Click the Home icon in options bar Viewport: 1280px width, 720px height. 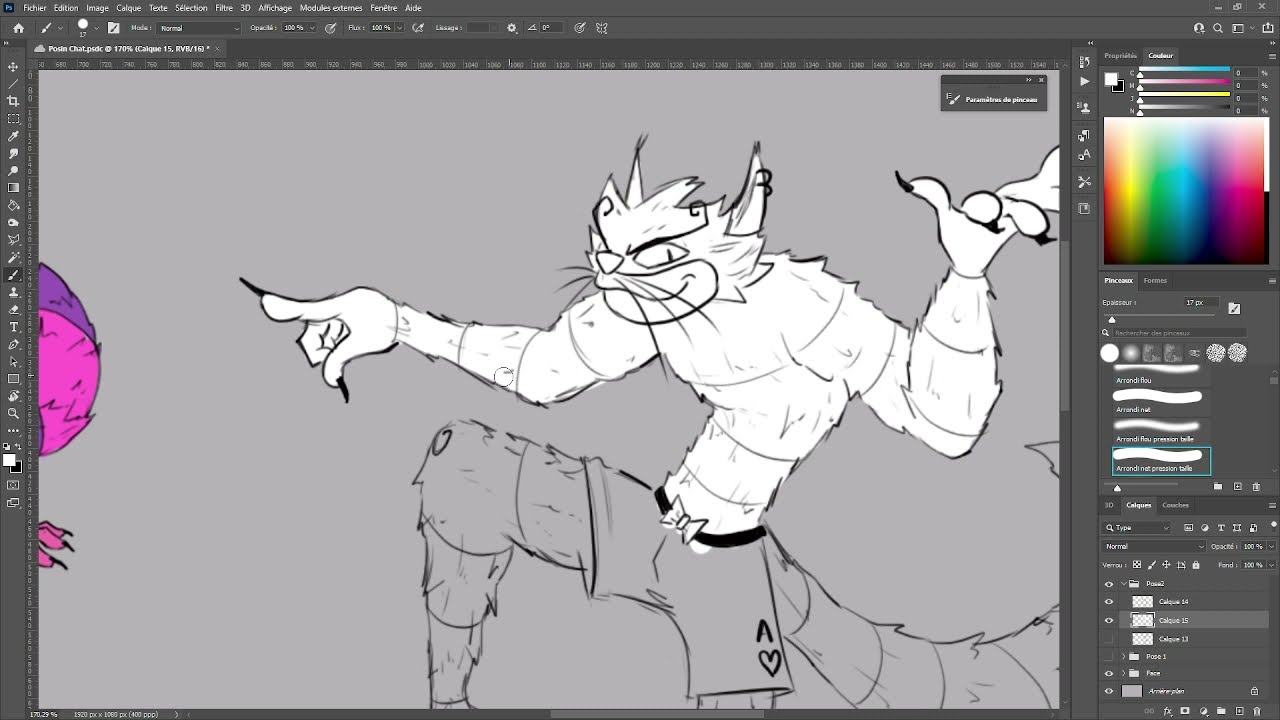tap(18, 28)
